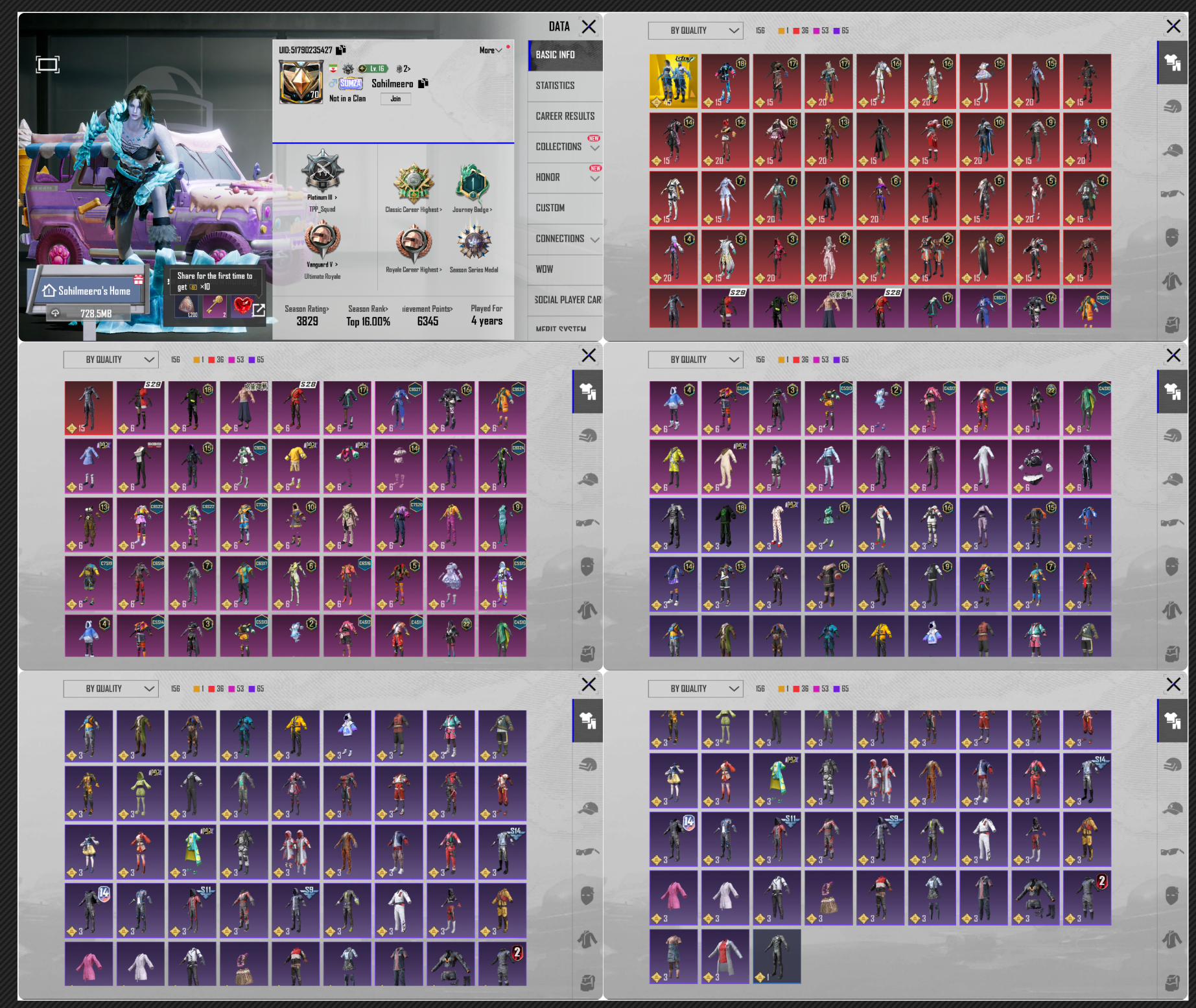Open BY QUALITY dropdown in lower-left inventory

click(111, 689)
